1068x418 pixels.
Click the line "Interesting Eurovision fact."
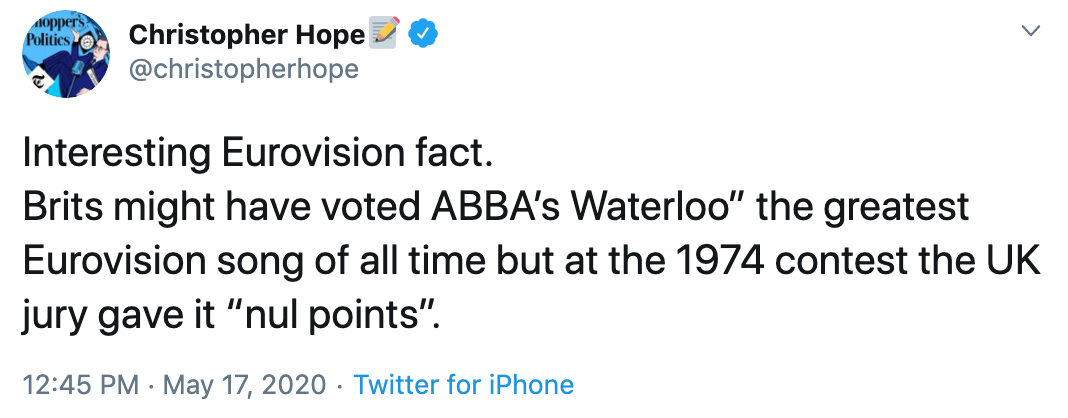(x=258, y=155)
